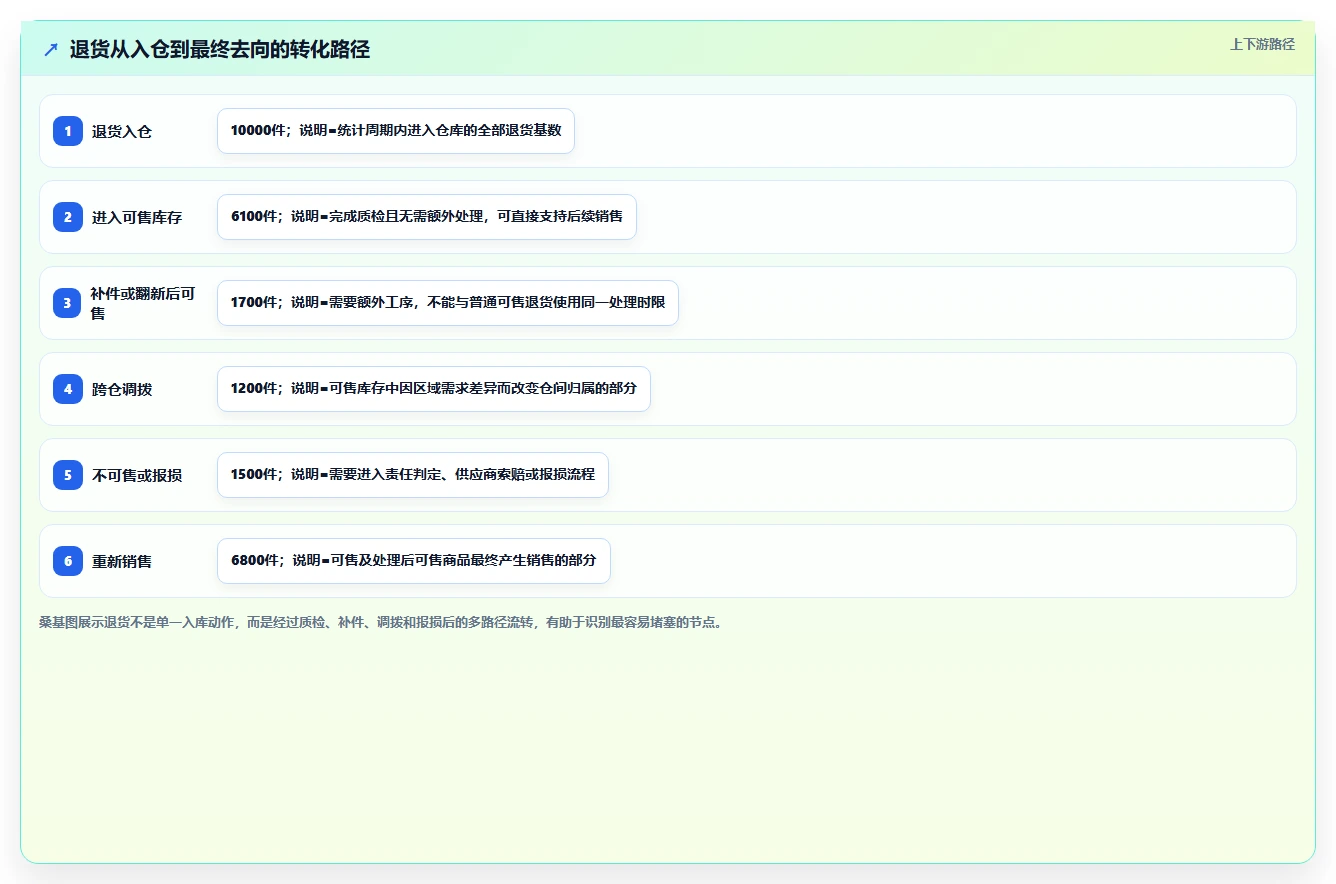Select the 重新销售 step label
The width and height of the screenshot is (1336, 884).
coord(122,561)
